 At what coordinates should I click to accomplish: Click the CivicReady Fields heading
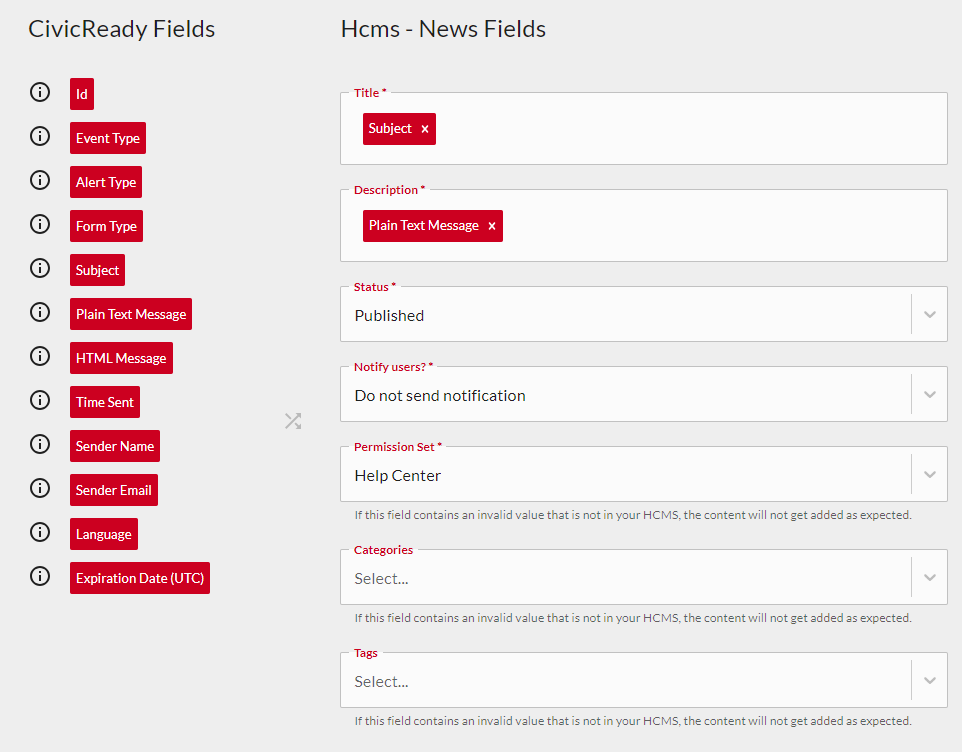tap(121, 29)
